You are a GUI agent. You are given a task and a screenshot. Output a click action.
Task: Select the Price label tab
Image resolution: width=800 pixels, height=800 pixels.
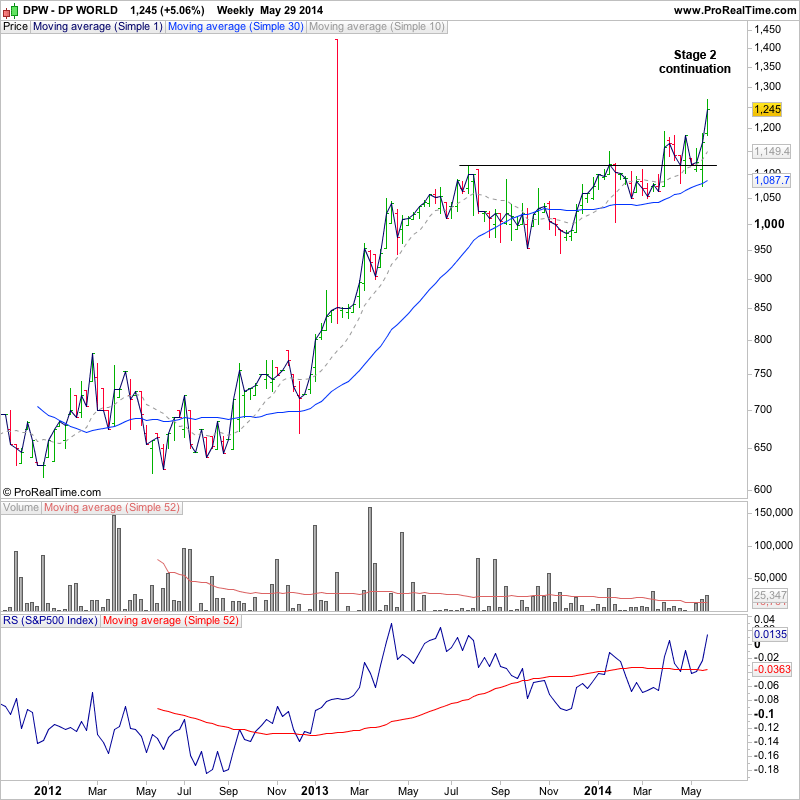coord(15,27)
